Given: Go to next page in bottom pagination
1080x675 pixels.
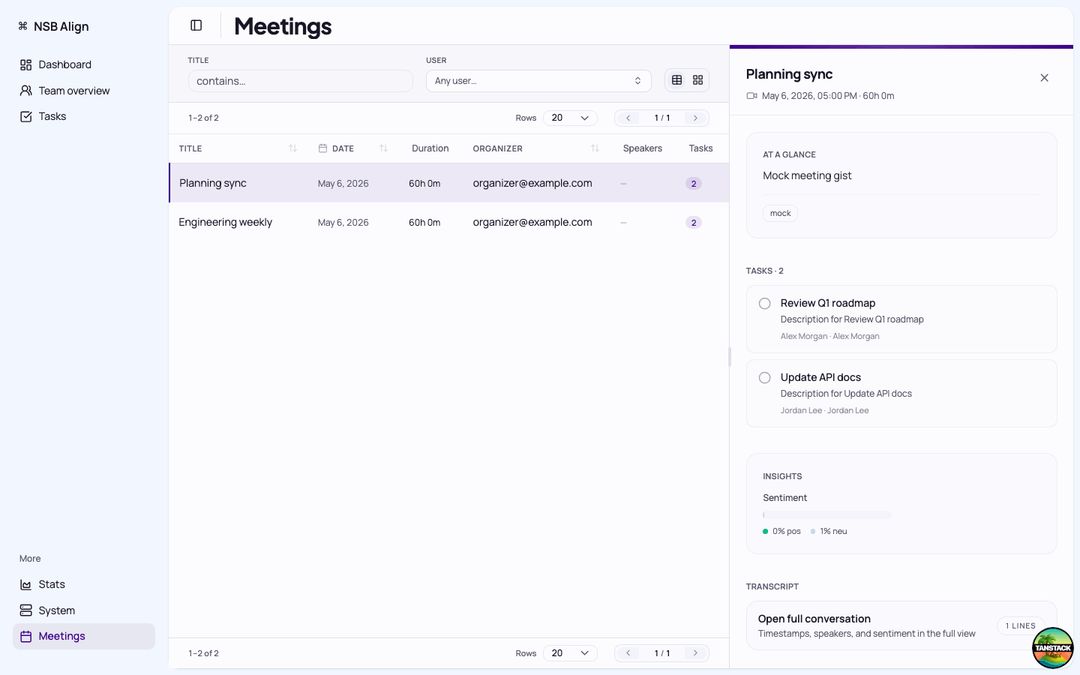Looking at the screenshot, I should 696,653.
